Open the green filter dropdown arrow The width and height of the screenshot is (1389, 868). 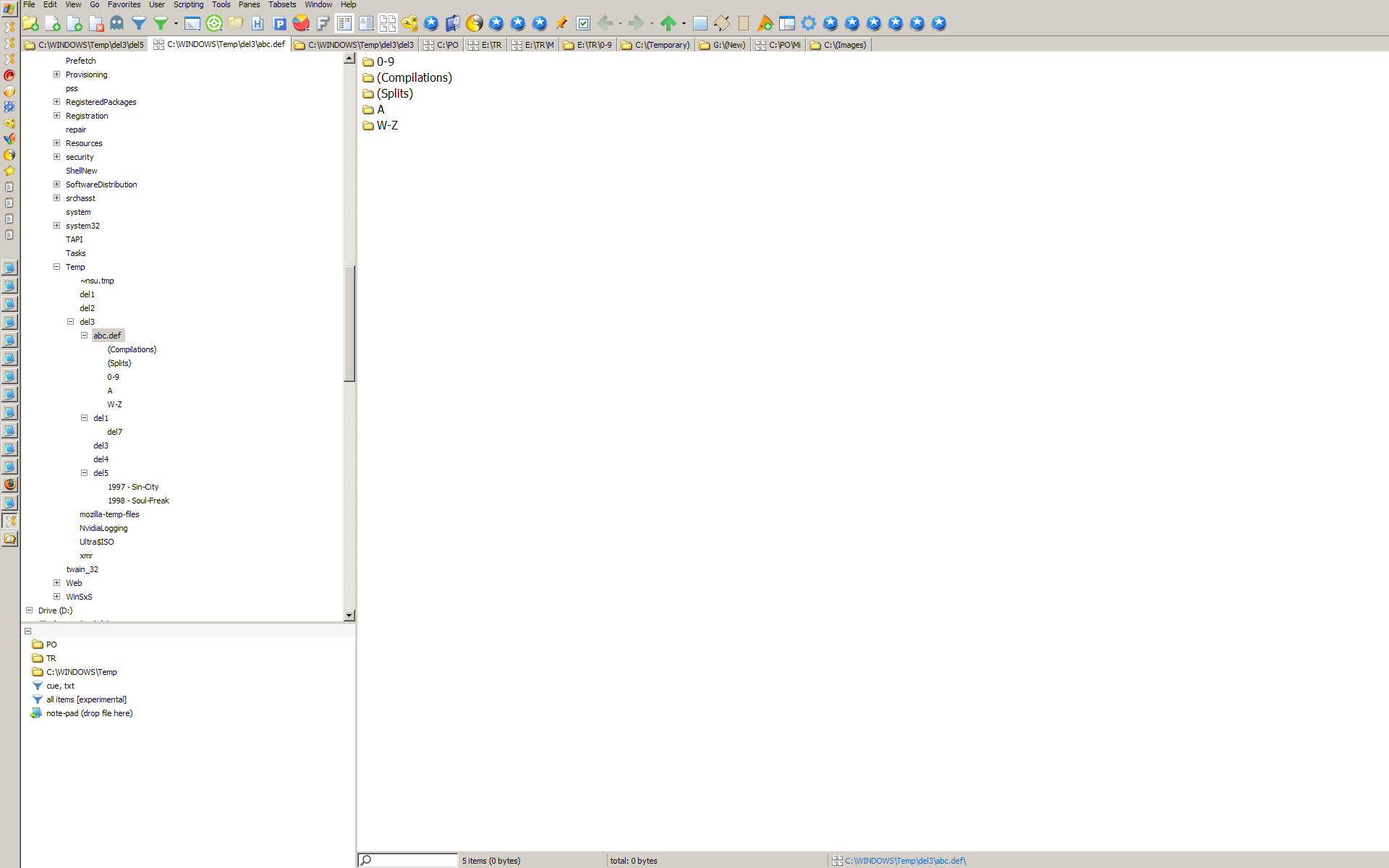tap(176, 24)
